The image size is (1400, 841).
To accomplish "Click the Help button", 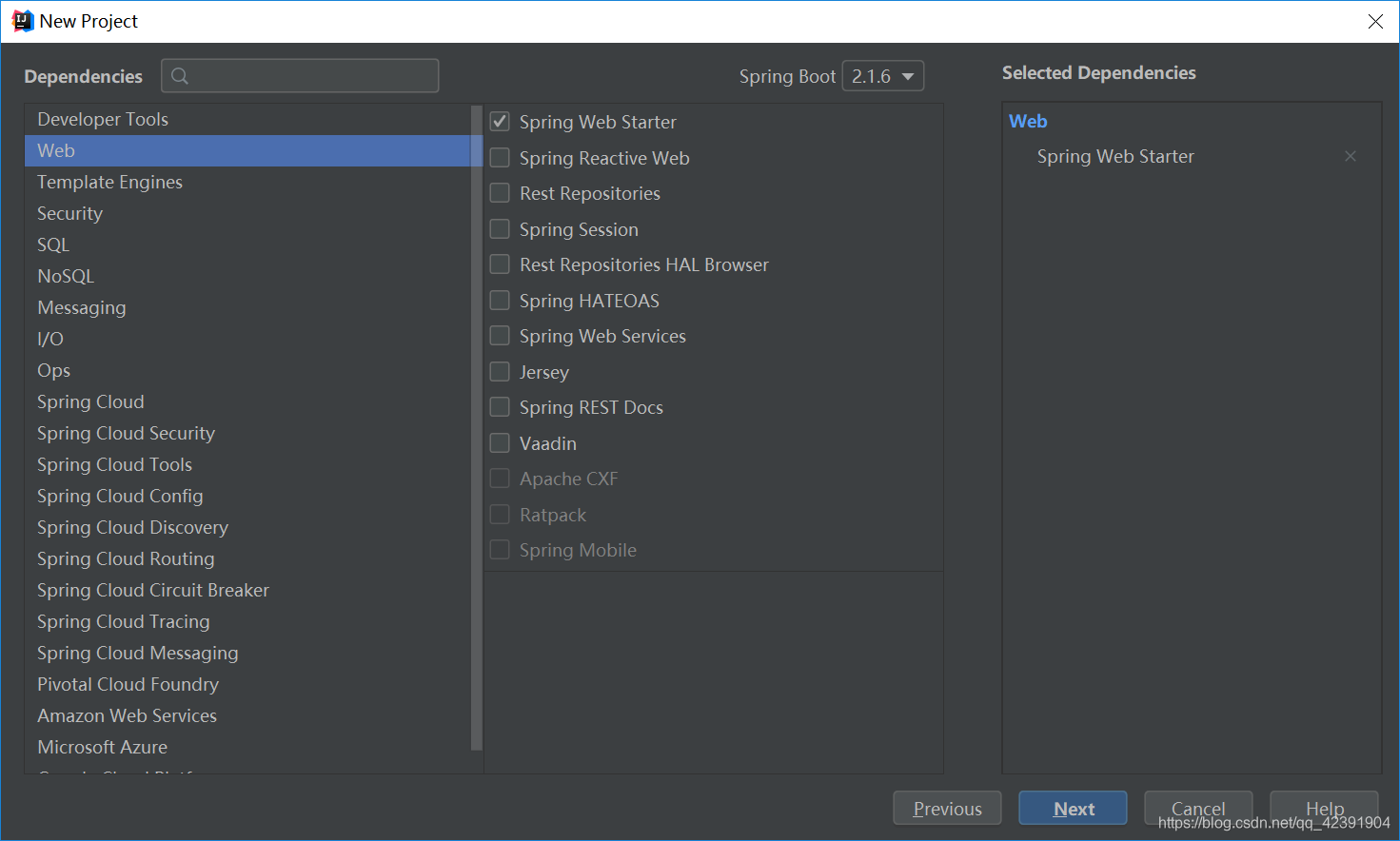I will [1324, 809].
